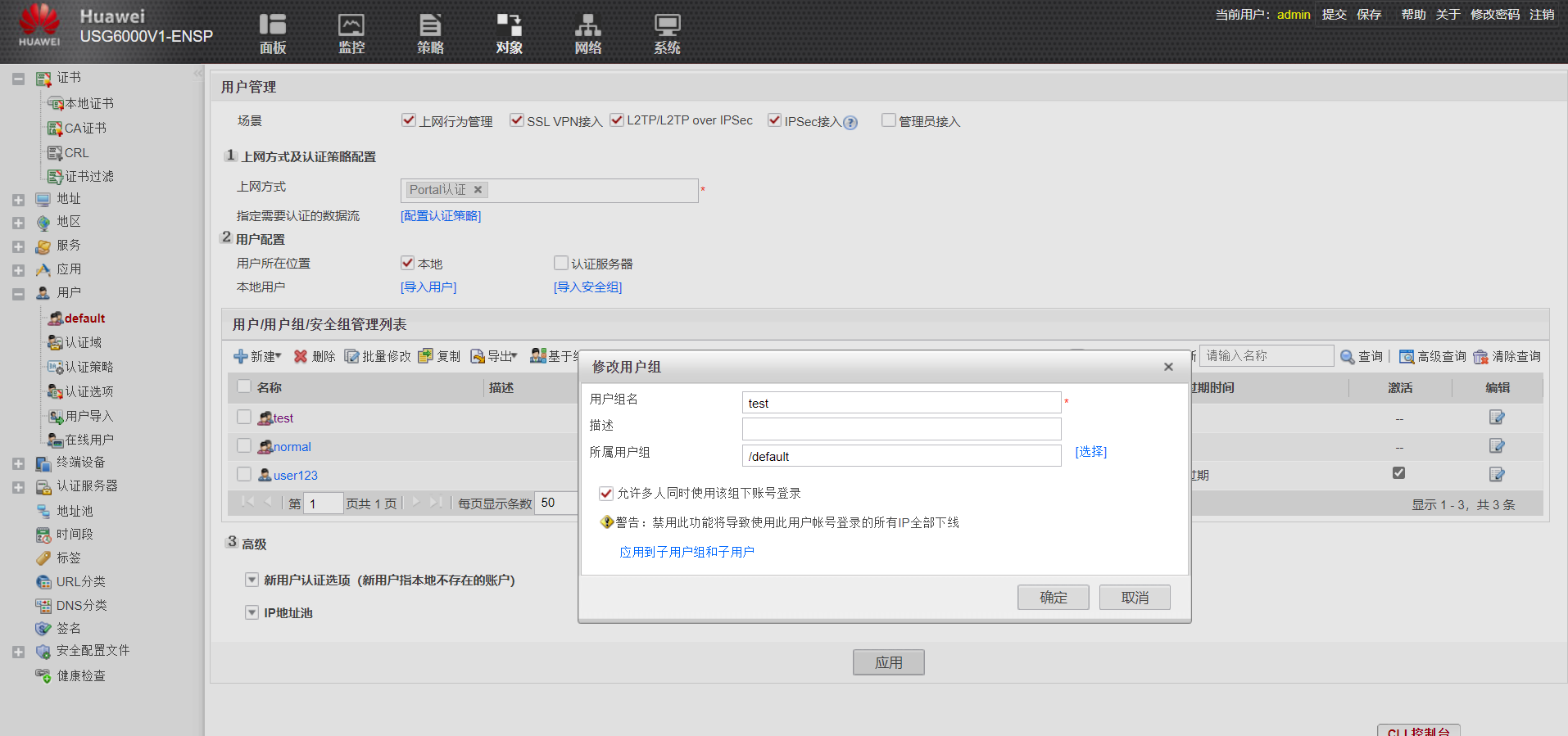Viewport: 1568px width, 736px height.
Task: Open the 导出 export dropdown
Action: coord(494,356)
